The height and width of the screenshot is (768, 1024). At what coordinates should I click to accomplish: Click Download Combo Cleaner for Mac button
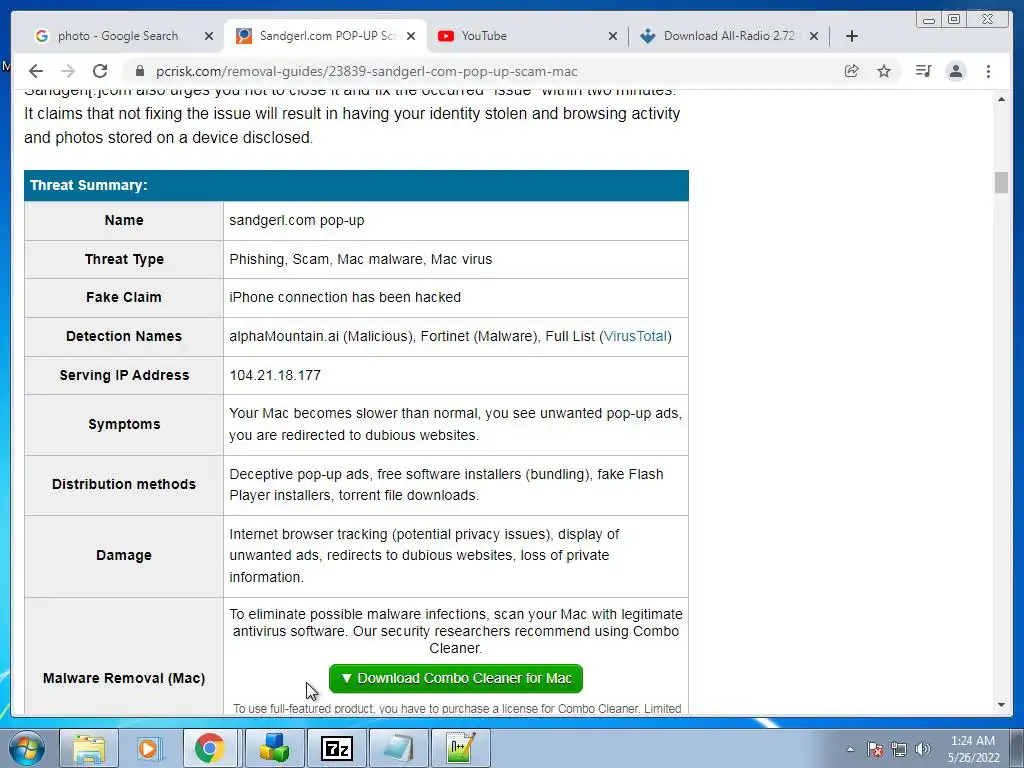point(456,679)
